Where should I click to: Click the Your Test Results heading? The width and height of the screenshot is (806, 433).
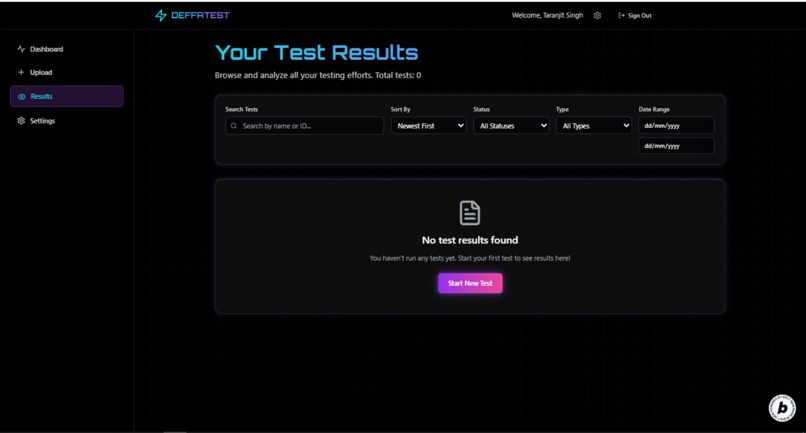point(317,52)
